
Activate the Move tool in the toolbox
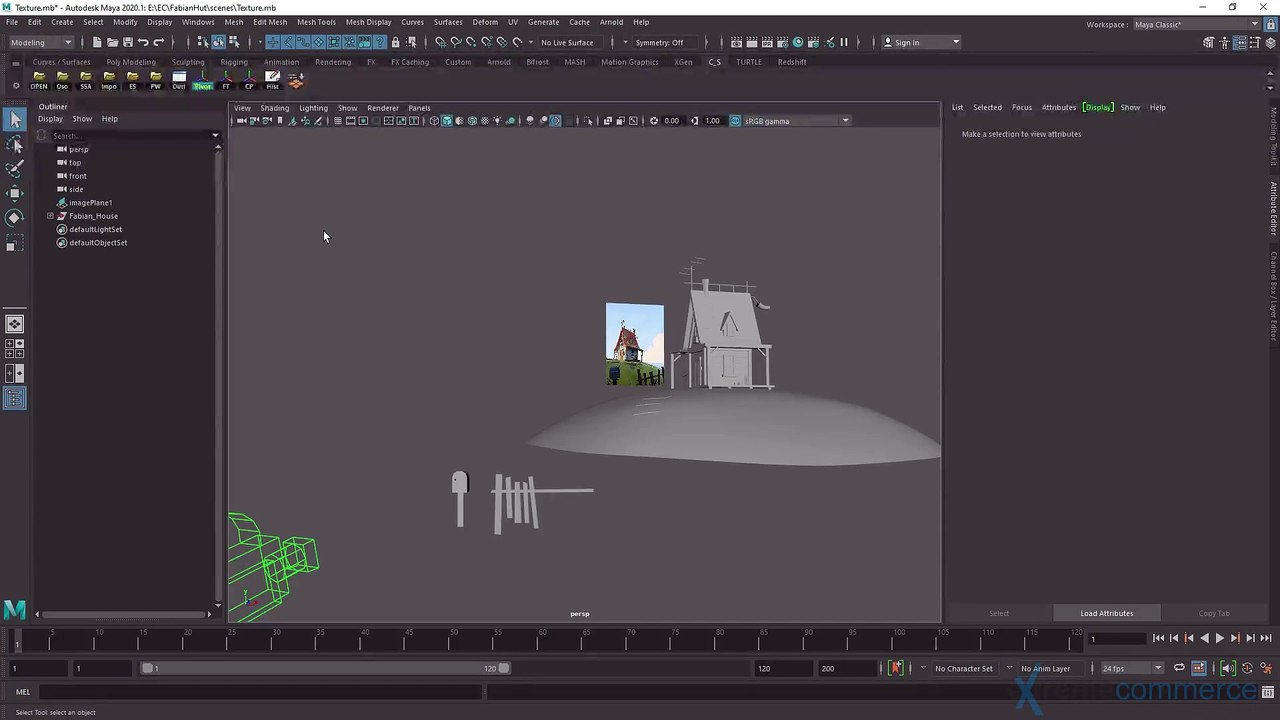point(15,193)
